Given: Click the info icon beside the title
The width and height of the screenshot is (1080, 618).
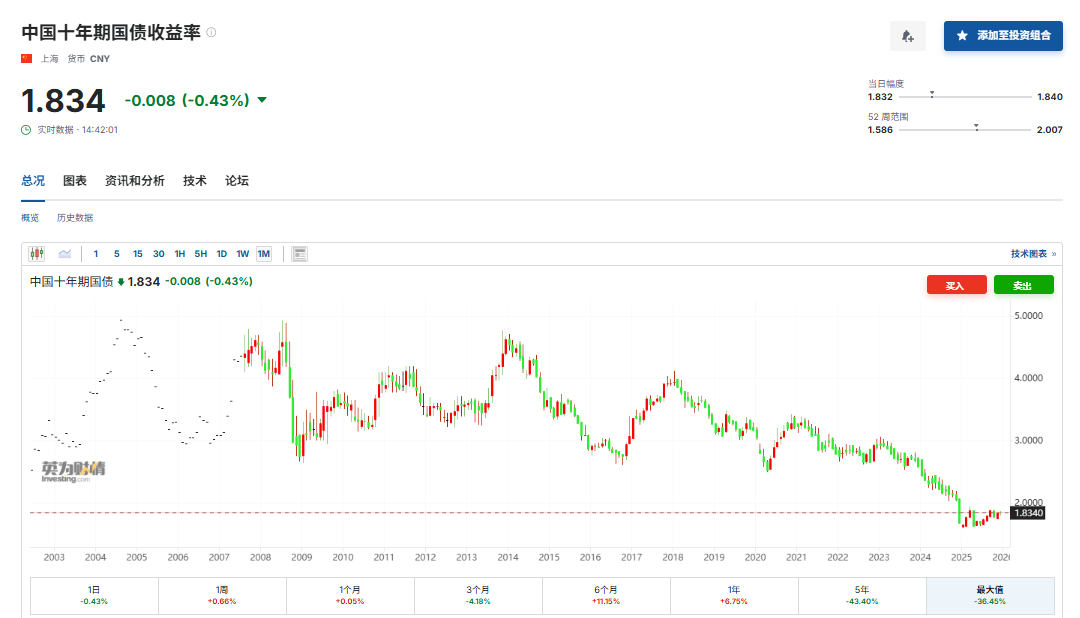Looking at the screenshot, I should click(211, 32).
